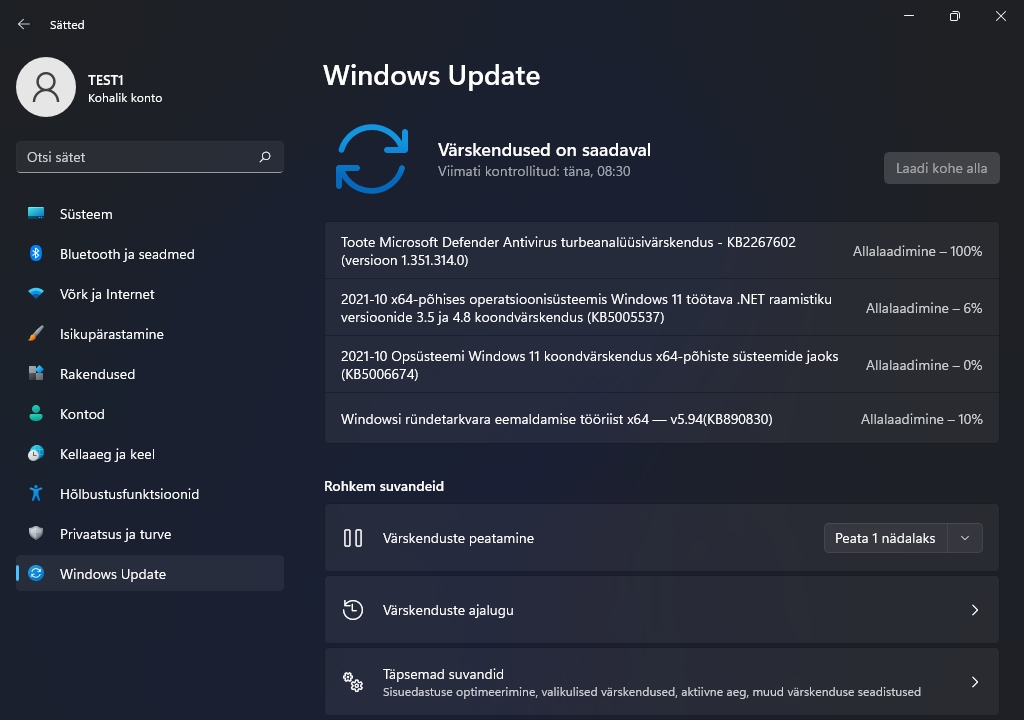
Task: Click the gears icon for Täpsemad suvandid
Action: tap(353, 681)
